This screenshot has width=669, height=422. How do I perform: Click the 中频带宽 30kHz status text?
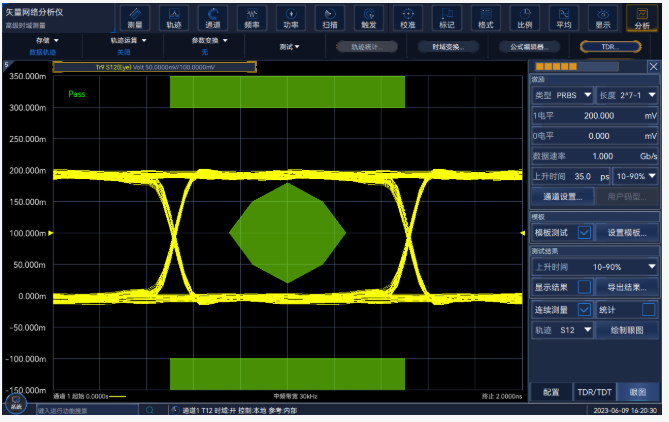coord(295,396)
